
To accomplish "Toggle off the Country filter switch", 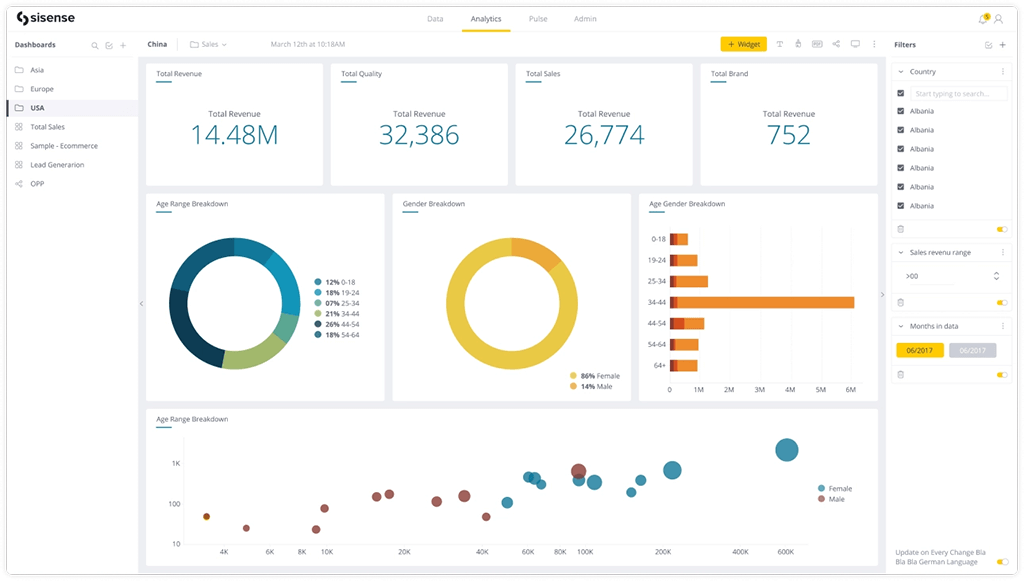I will tap(1002, 229).
